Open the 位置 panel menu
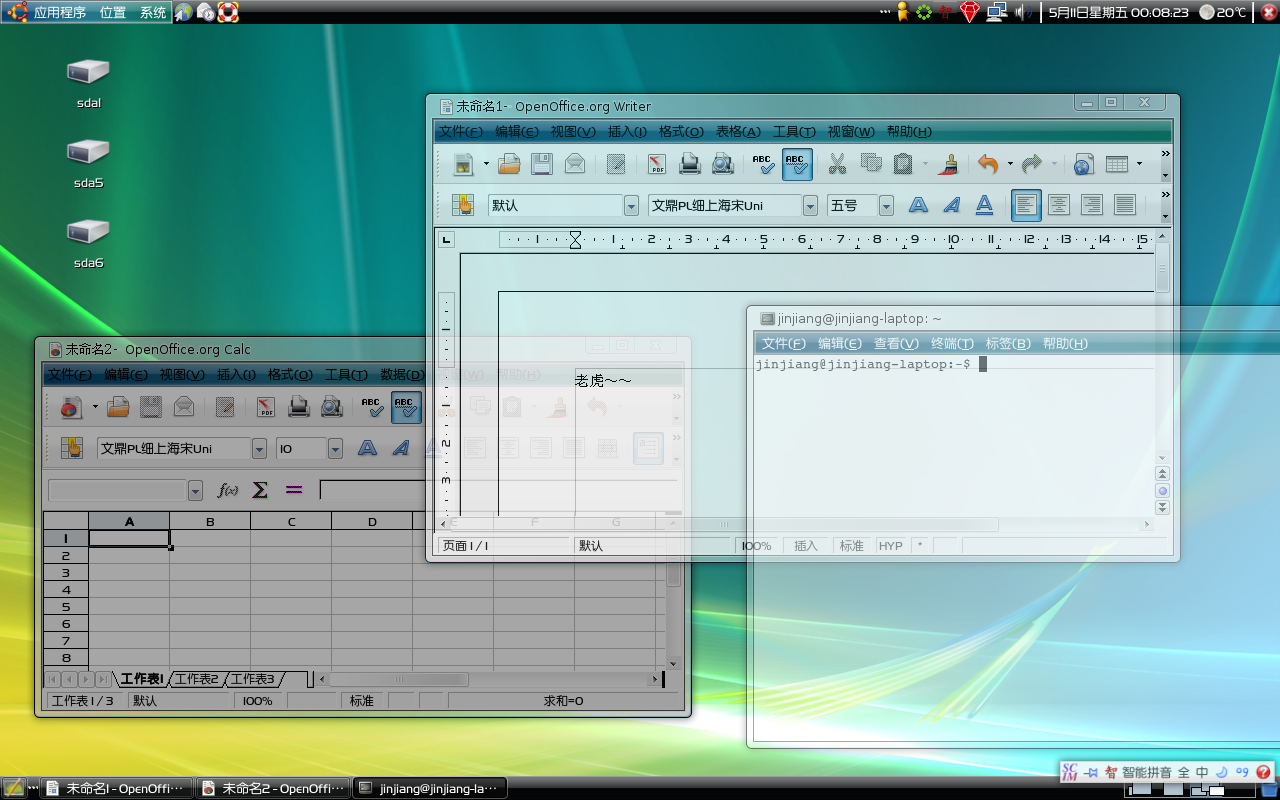This screenshot has width=1280, height=800. coord(113,12)
